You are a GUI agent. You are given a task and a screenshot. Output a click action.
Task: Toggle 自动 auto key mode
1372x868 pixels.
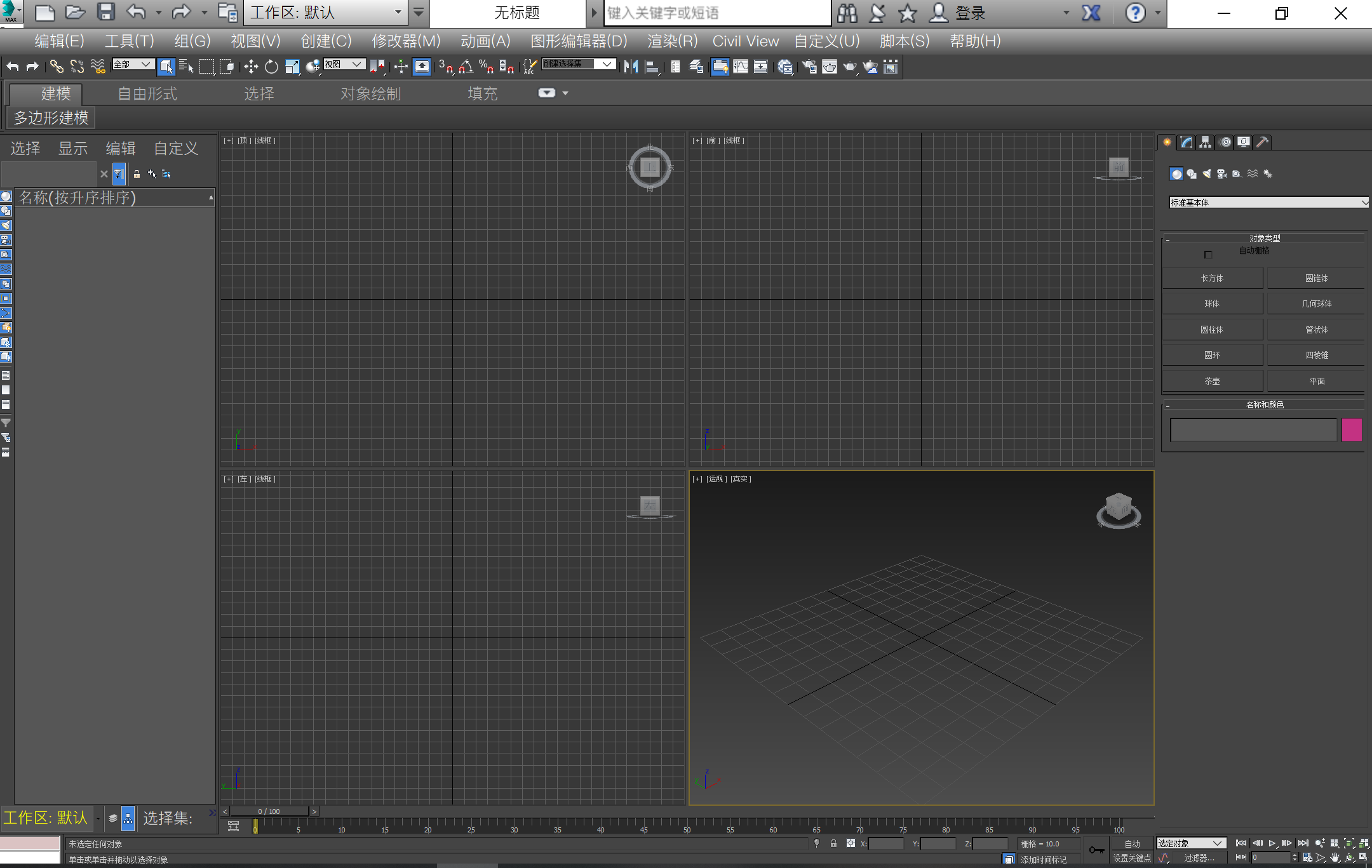point(1132,843)
